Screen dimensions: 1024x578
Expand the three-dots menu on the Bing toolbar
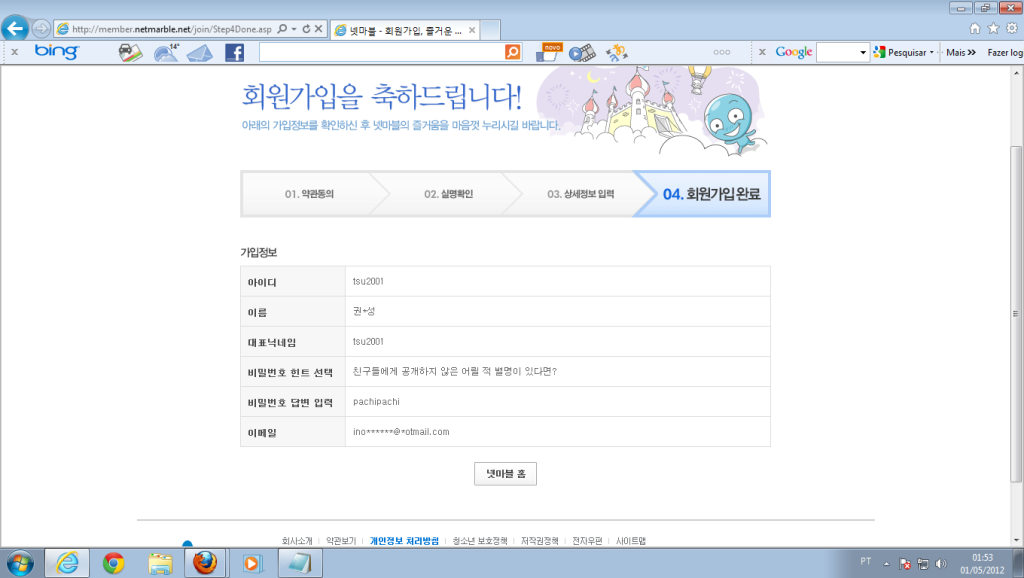coord(724,51)
